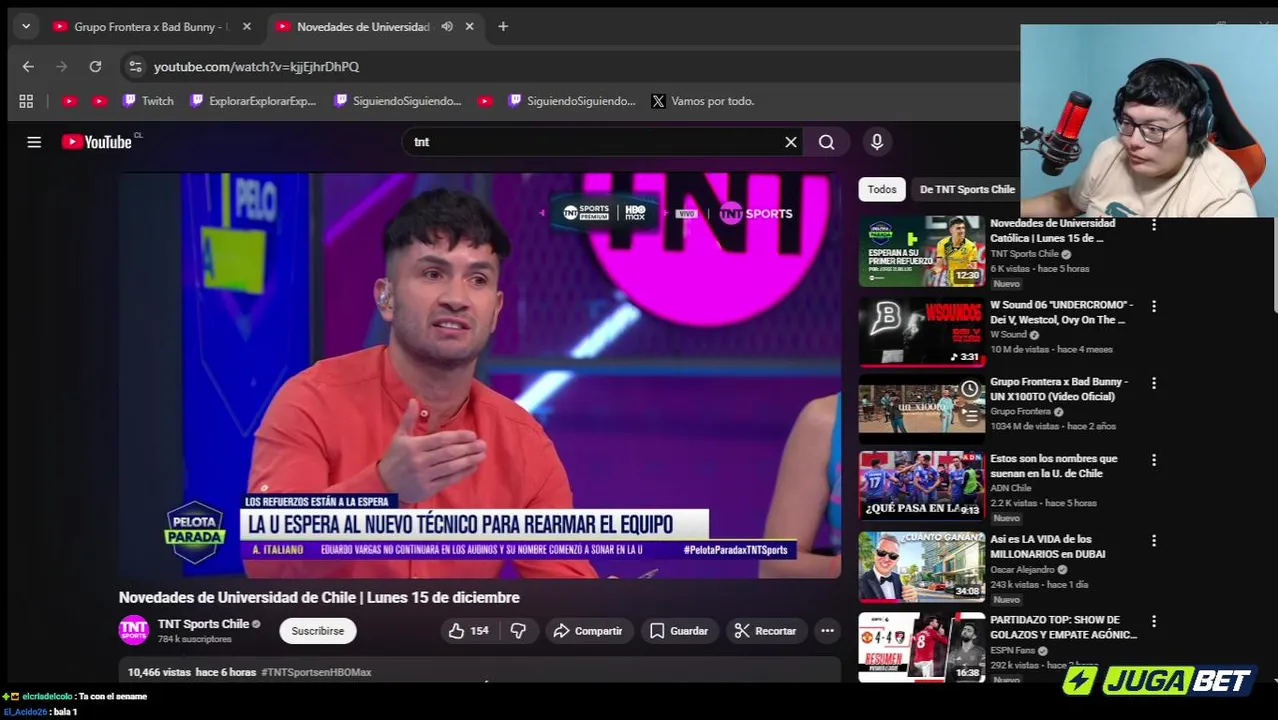Image resolution: width=1278 pixels, height=720 pixels.
Task: Open a new browser tab with plus button
Action: point(503,27)
